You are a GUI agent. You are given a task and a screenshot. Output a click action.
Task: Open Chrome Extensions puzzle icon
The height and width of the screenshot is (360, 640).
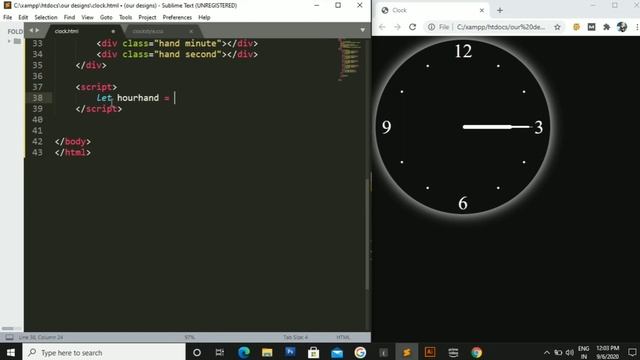pyautogui.click(x=607, y=27)
